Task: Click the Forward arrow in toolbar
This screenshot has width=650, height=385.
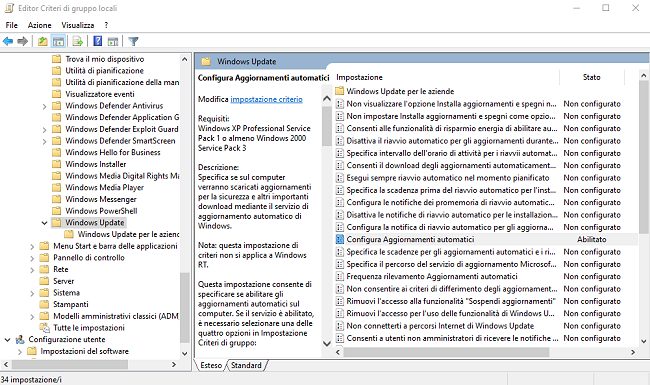Action: (23, 41)
